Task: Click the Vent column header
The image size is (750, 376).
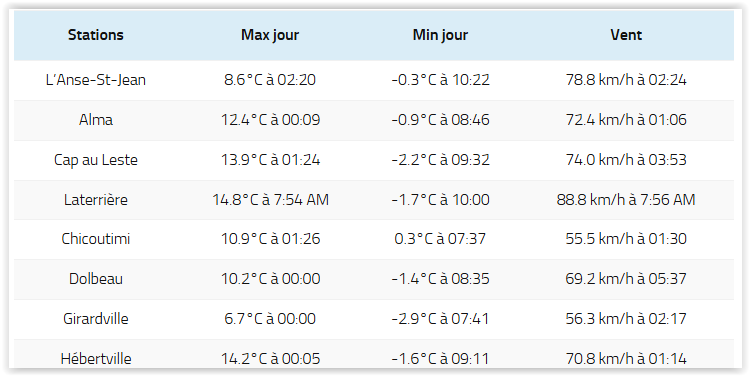Action: [x=626, y=35]
